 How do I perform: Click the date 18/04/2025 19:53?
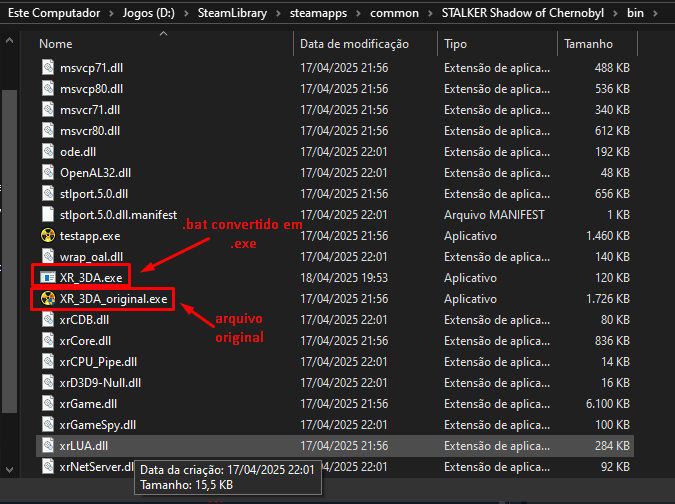click(x=344, y=278)
